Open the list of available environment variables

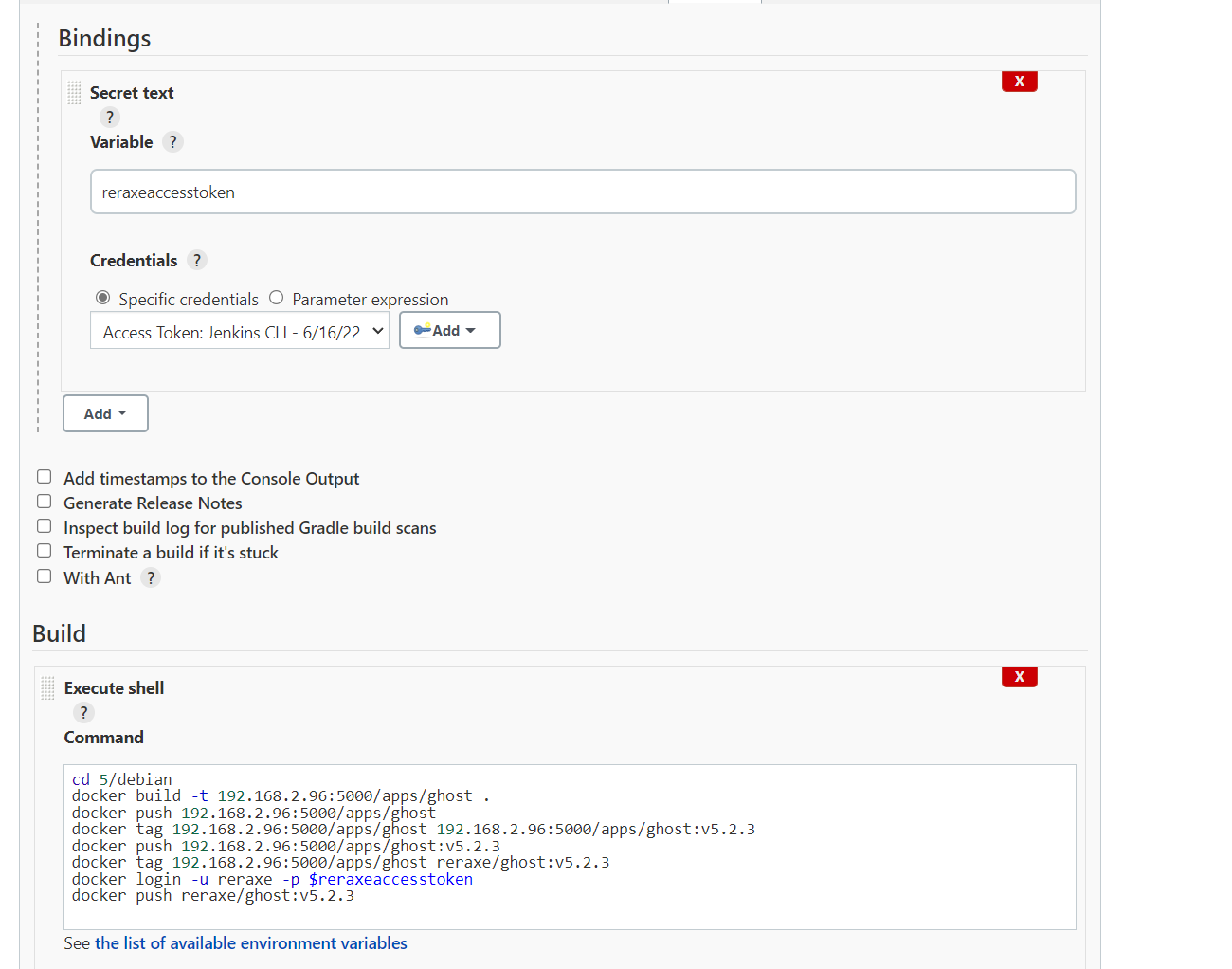click(251, 943)
